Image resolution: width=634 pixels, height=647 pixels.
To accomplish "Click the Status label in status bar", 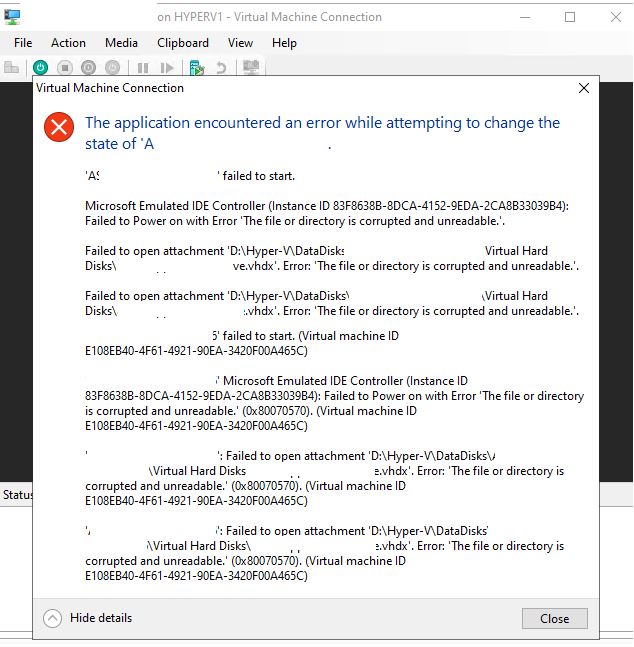I will (x=17, y=494).
